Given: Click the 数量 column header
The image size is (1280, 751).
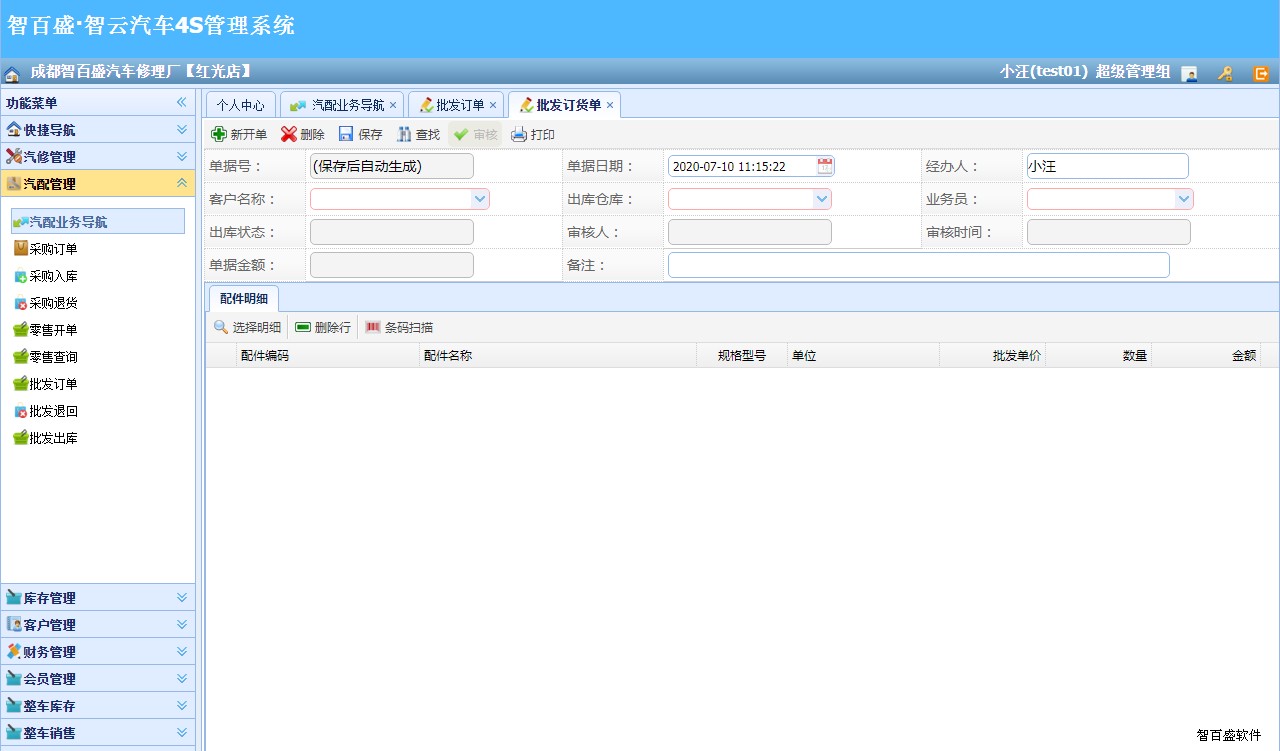Looking at the screenshot, I should coord(1098,355).
